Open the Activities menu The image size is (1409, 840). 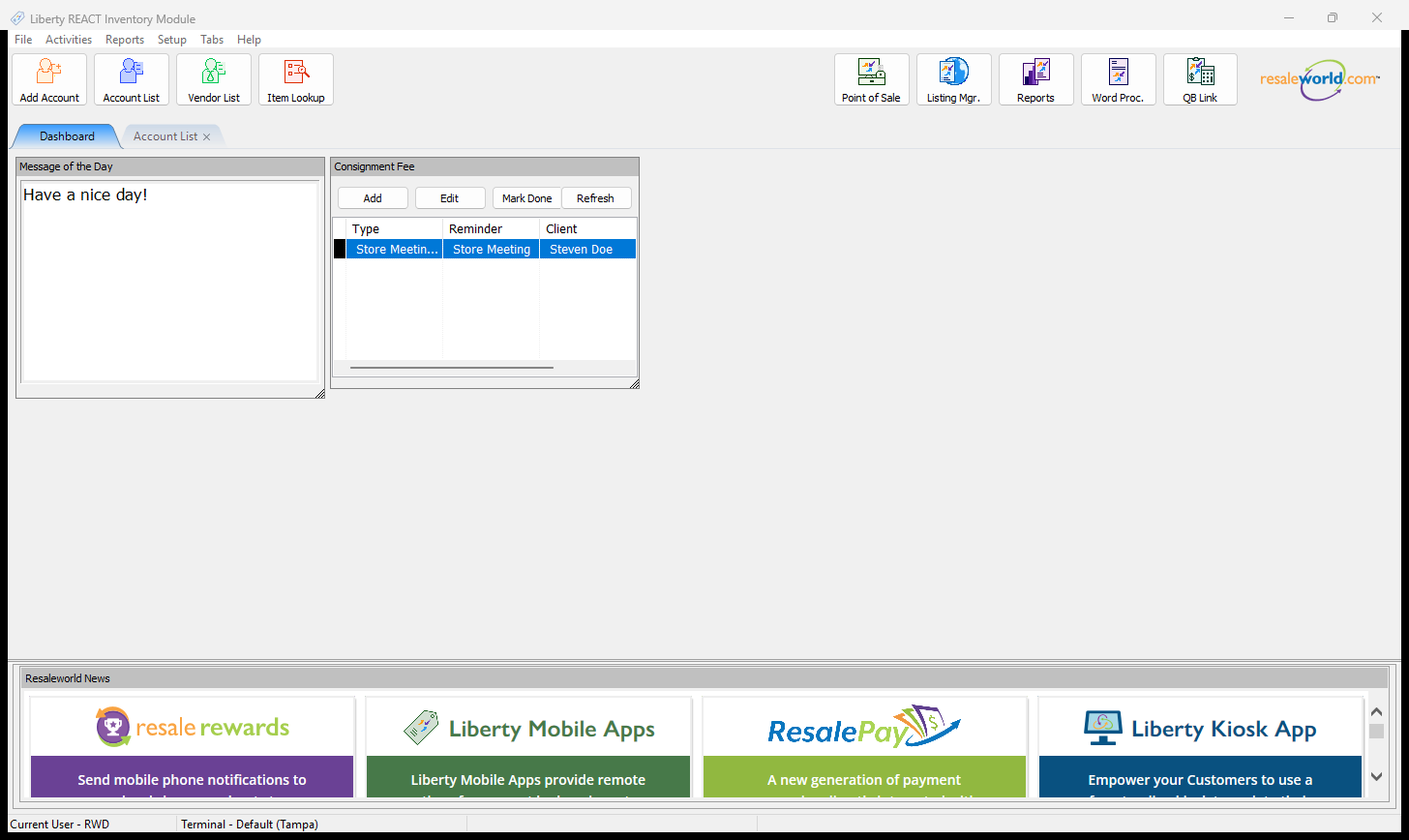69,40
